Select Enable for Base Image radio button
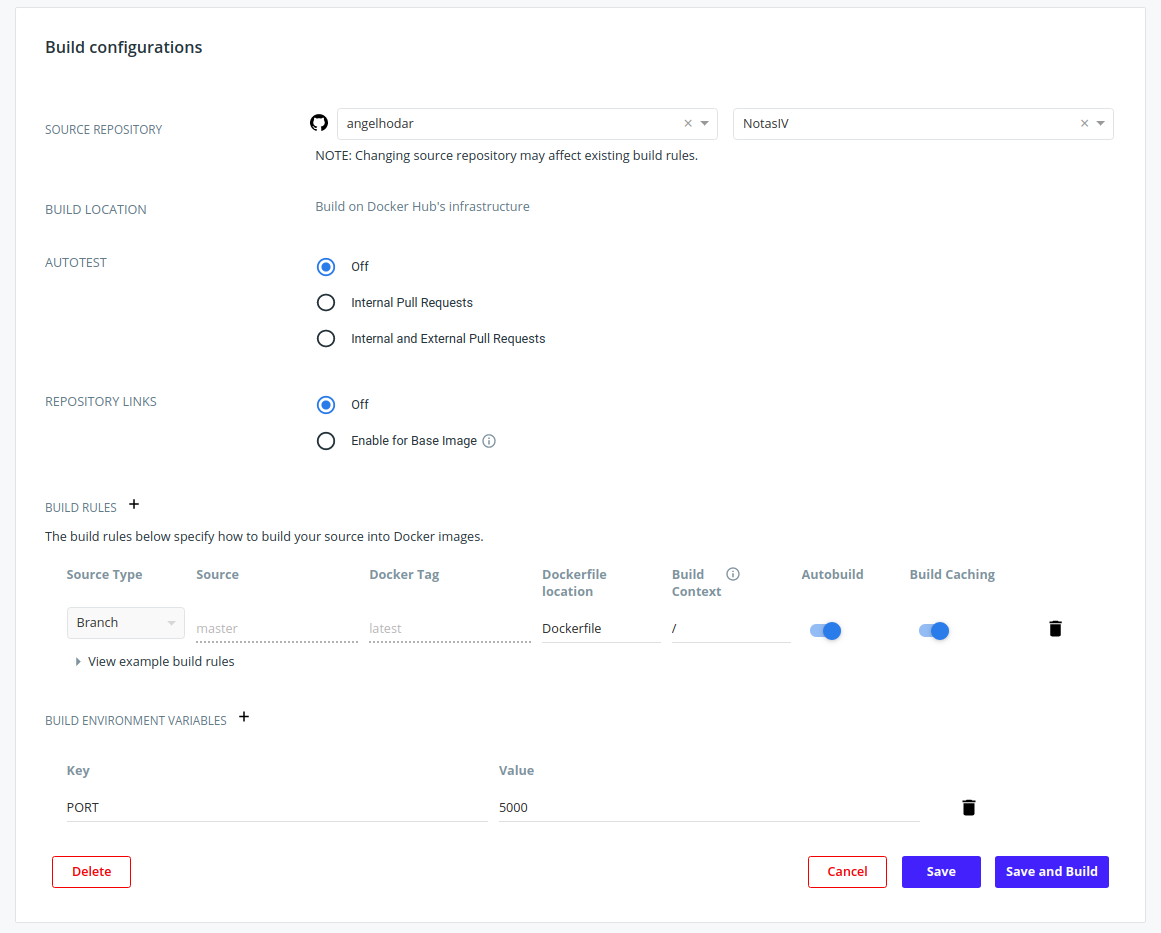1161x933 pixels. pyautogui.click(x=326, y=441)
